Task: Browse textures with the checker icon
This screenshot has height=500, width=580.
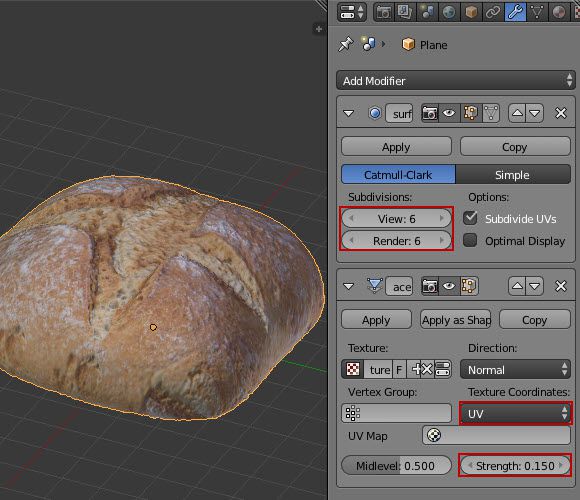Action: pyautogui.click(x=353, y=369)
